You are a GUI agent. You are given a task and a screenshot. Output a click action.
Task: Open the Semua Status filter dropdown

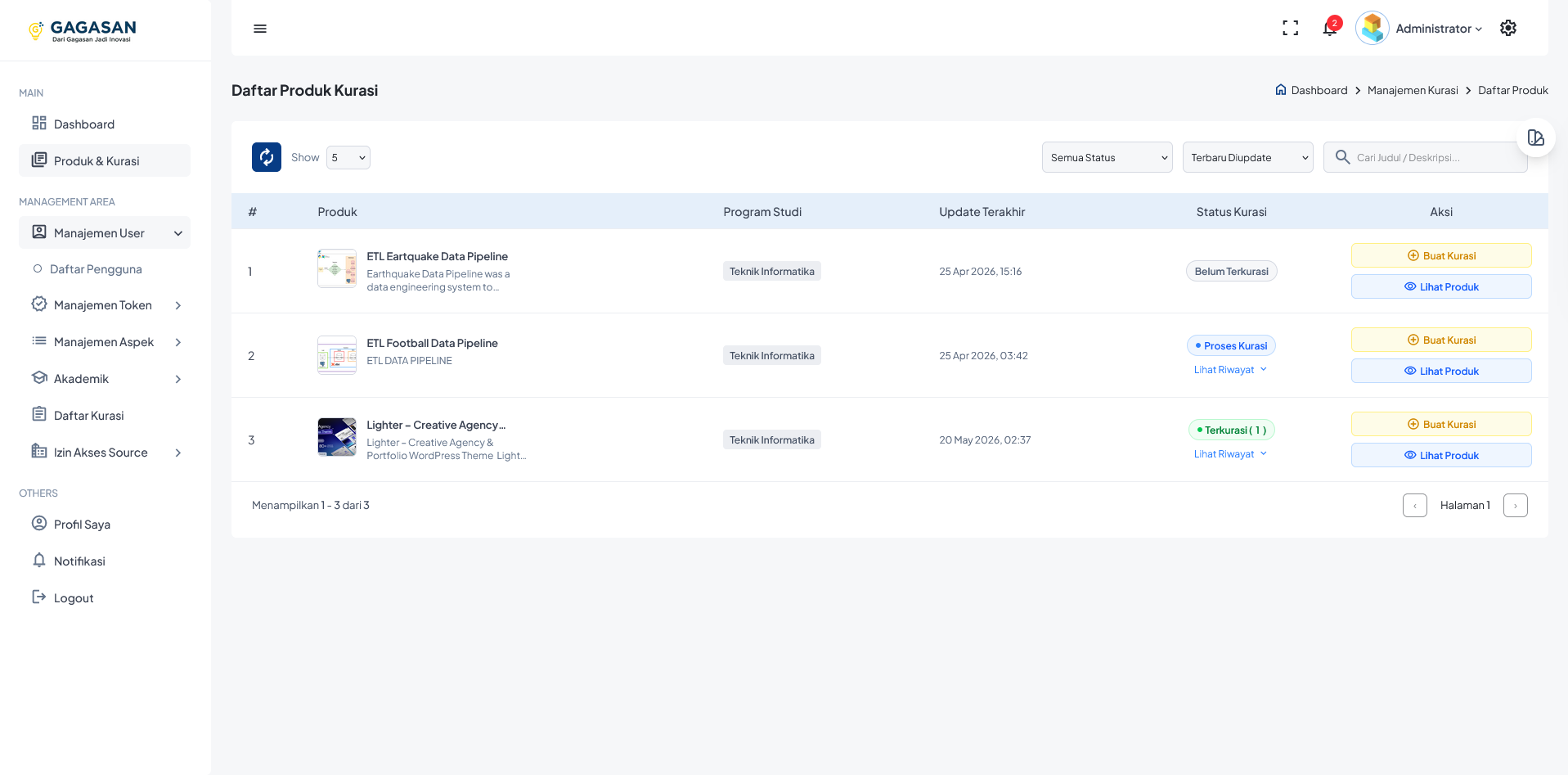pos(1107,157)
